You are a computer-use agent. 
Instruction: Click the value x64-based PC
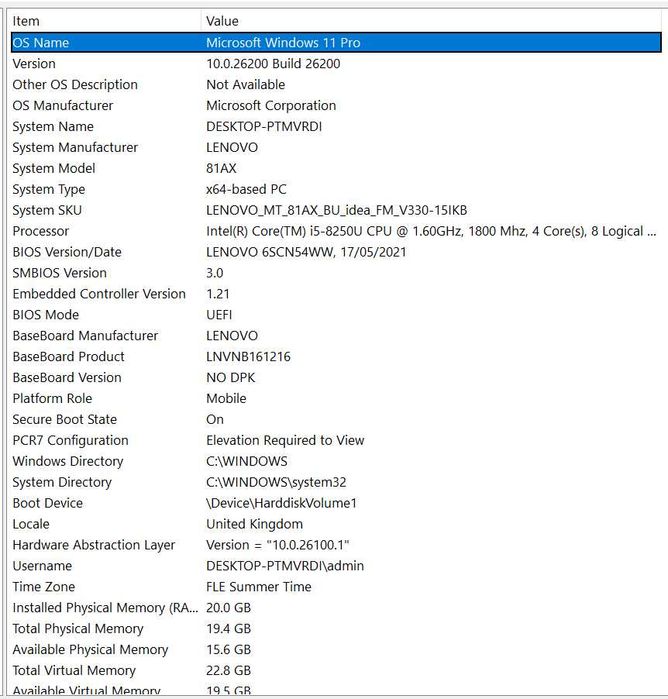coord(246,189)
